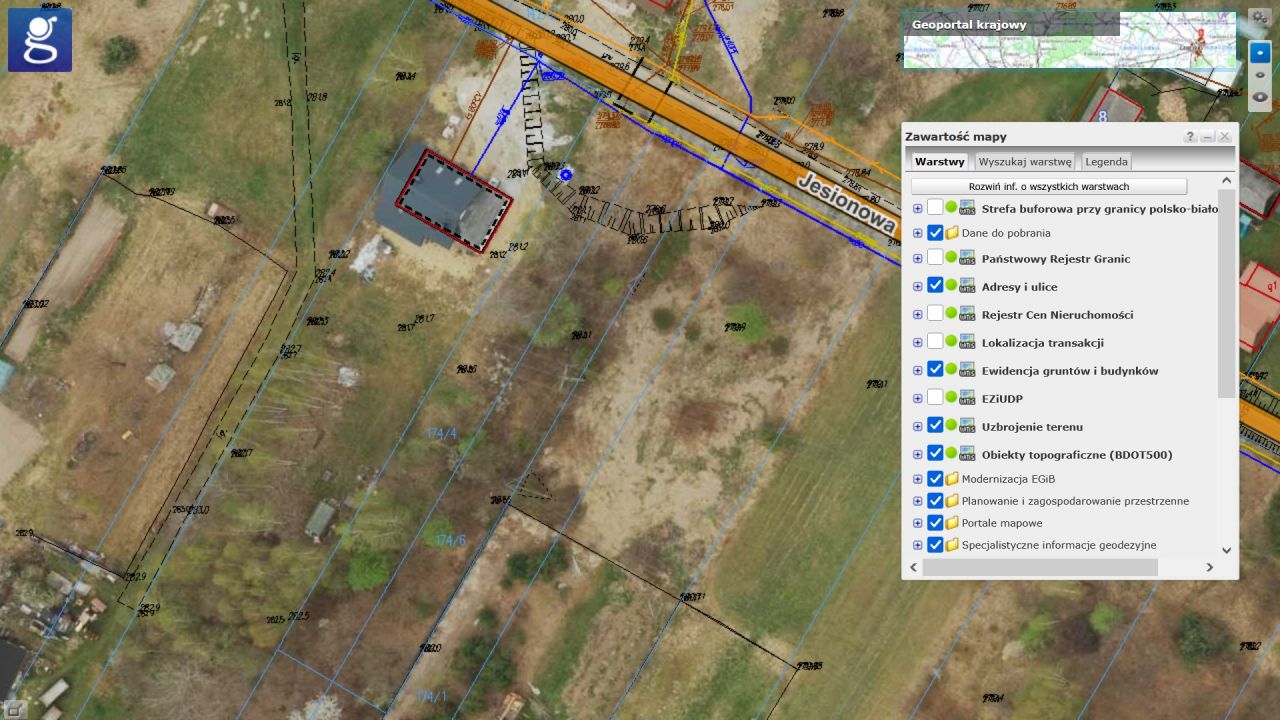Viewport: 1280px width, 720px height.
Task: Expand the Adresy i ulice layer node
Action: pyautogui.click(x=917, y=287)
